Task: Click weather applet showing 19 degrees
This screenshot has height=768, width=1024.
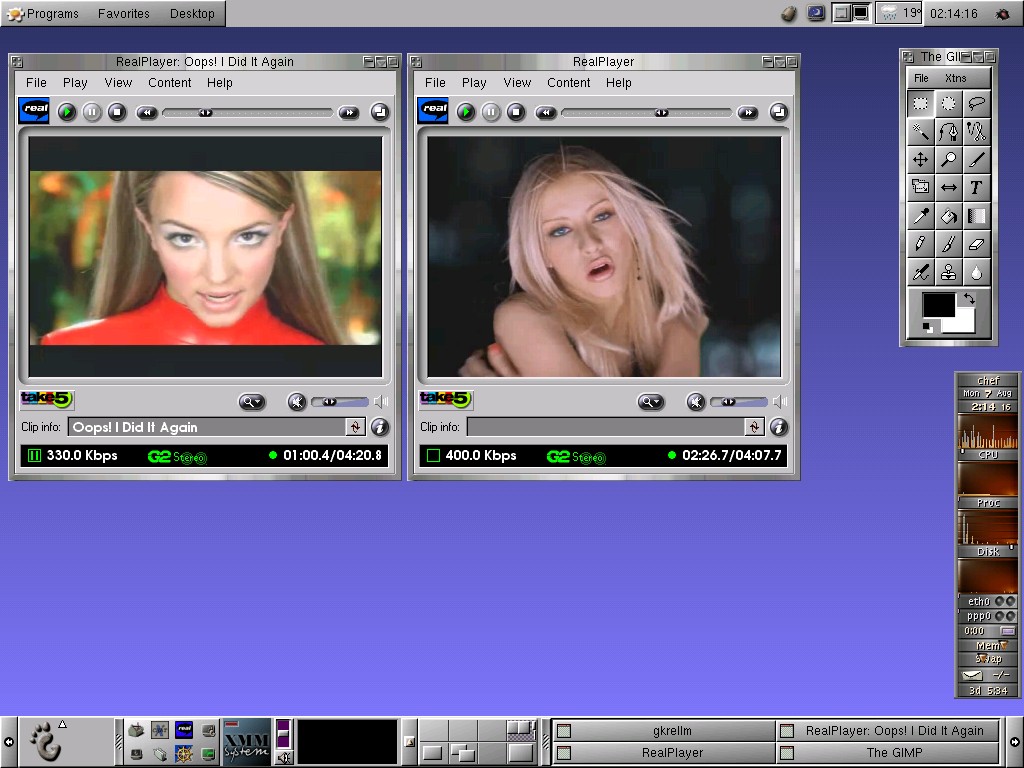Action: 899,13
